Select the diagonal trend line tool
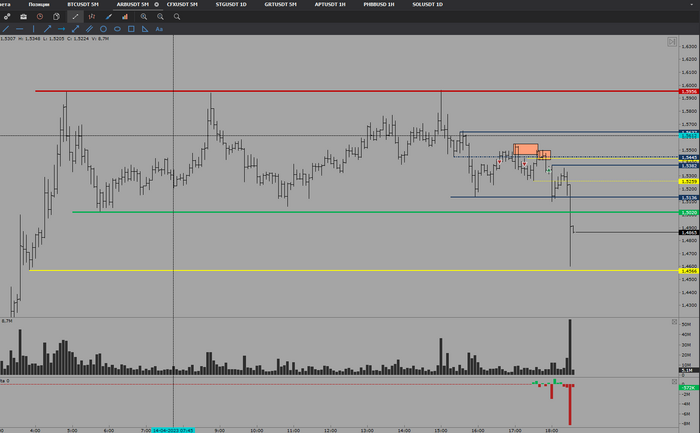The height and width of the screenshot is (433, 700). [6, 29]
